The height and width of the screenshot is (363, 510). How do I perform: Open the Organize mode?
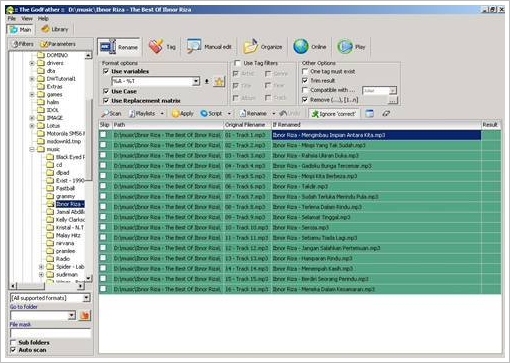point(263,47)
